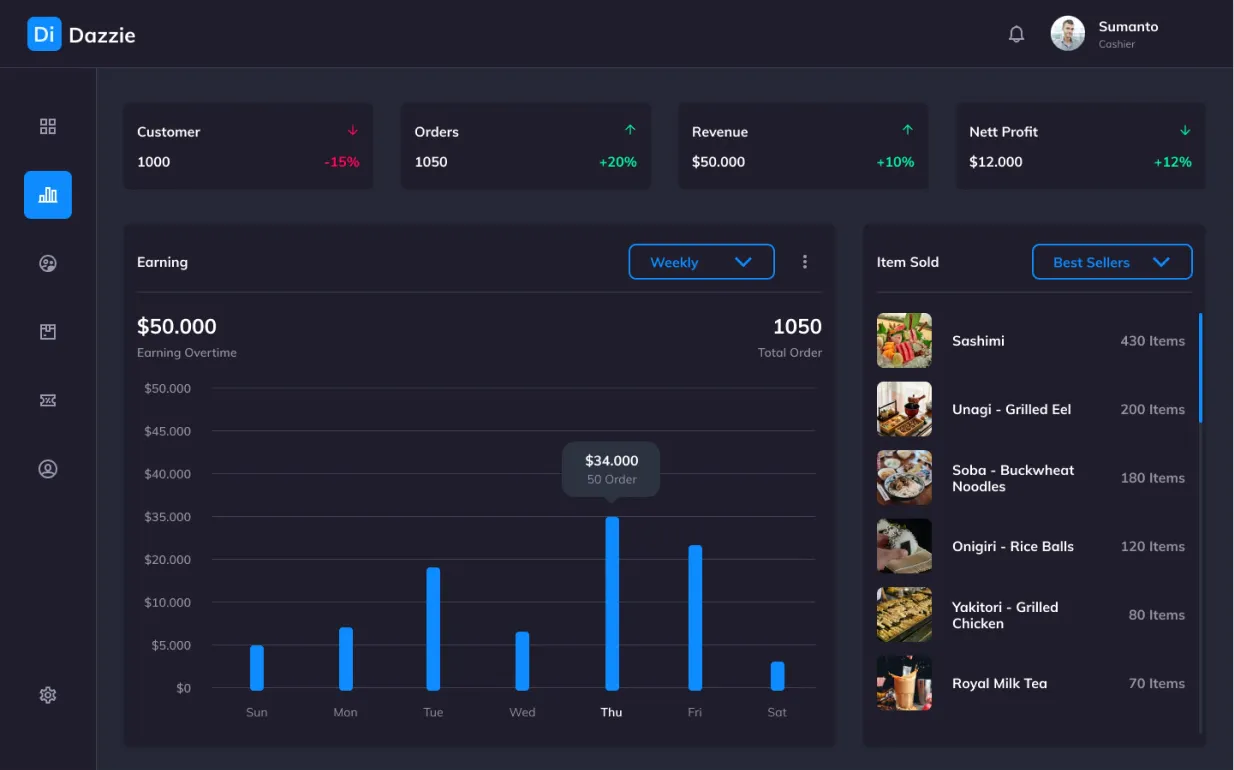The width and height of the screenshot is (1234, 770).
Task: Click the Item Sold panel title
Action: tap(908, 262)
